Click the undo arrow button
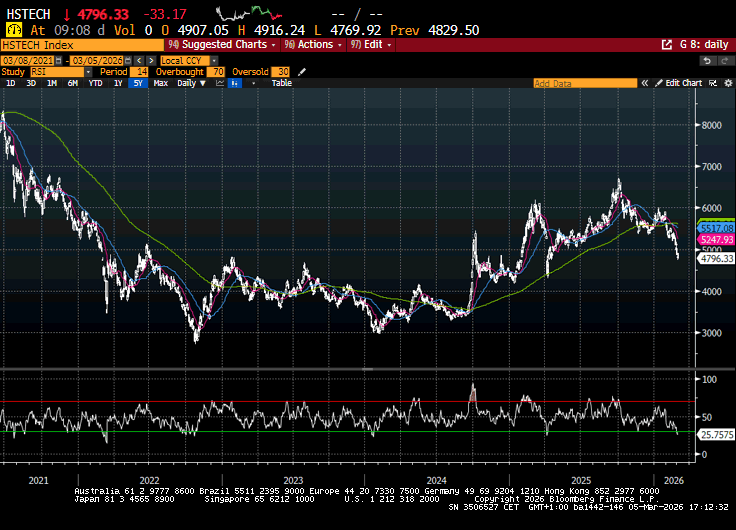The height and width of the screenshot is (530, 736). 706,61
